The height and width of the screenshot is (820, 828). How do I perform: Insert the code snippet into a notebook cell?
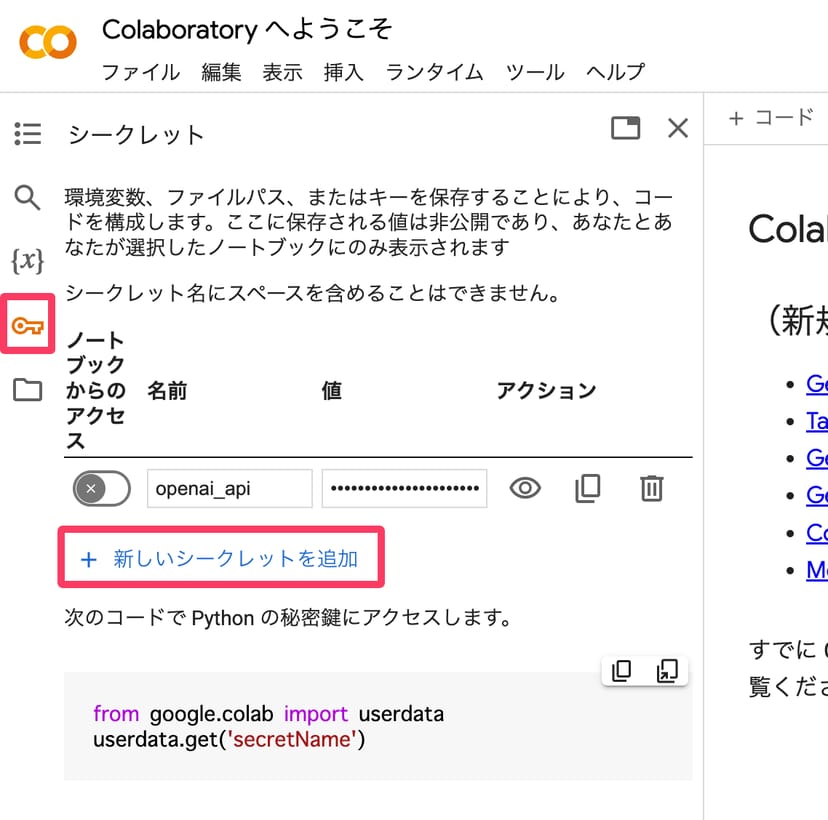tap(666, 671)
